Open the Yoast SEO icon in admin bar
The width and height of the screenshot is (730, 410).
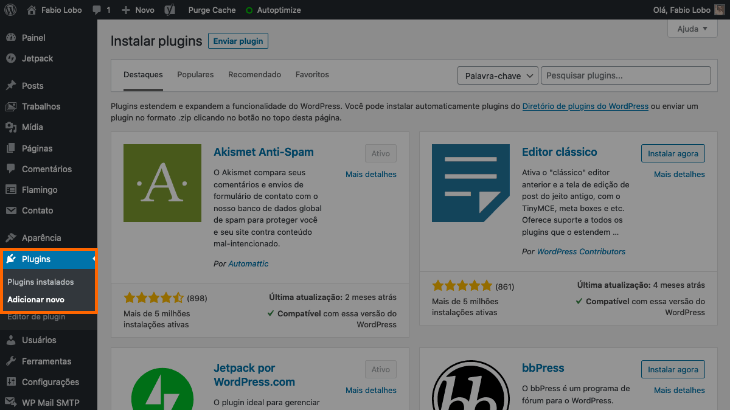tap(170, 10)
